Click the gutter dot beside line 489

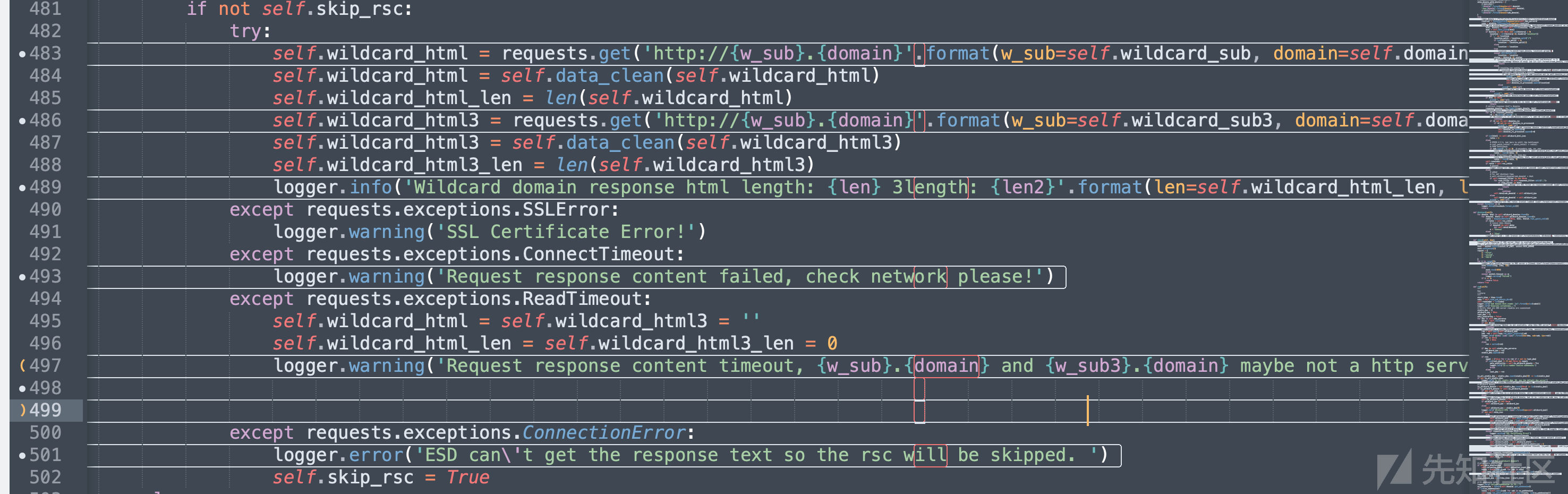22,188
